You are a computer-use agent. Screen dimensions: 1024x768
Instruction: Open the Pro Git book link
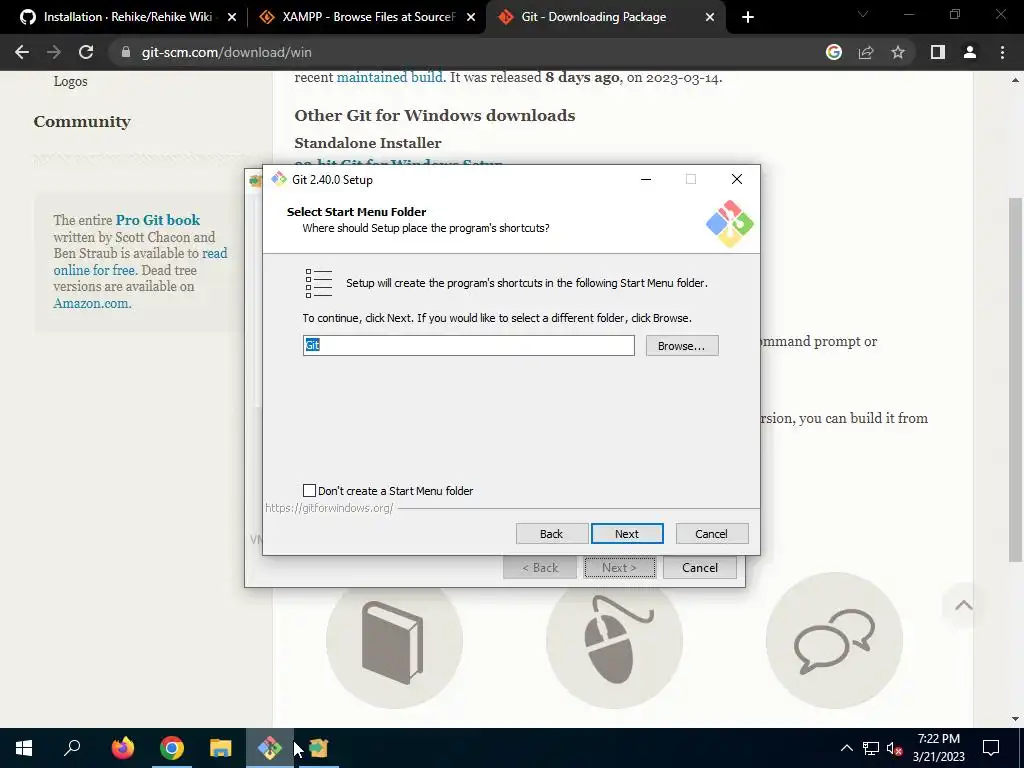tap(158, 220)
